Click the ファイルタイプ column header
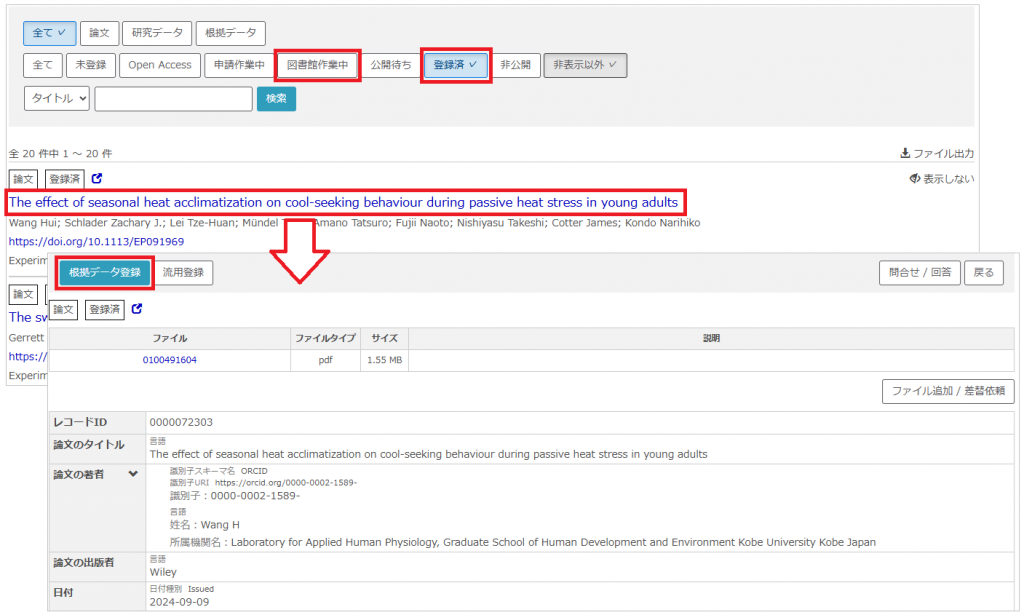The height and width of the screenshot is (615, 1024). coord(325,338)
